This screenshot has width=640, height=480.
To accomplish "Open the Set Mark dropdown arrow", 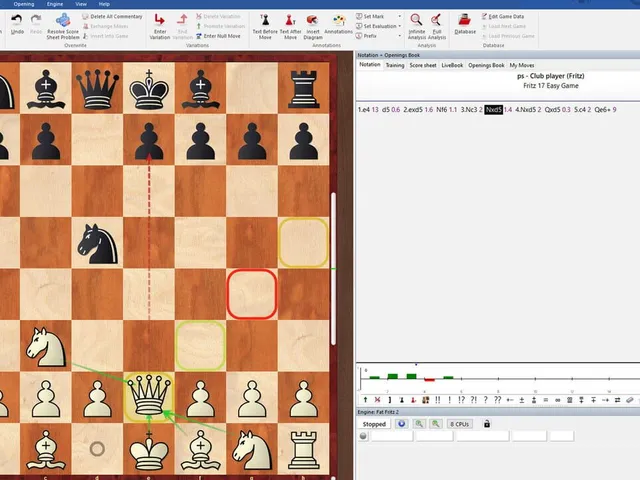I will tap(400, 16).
